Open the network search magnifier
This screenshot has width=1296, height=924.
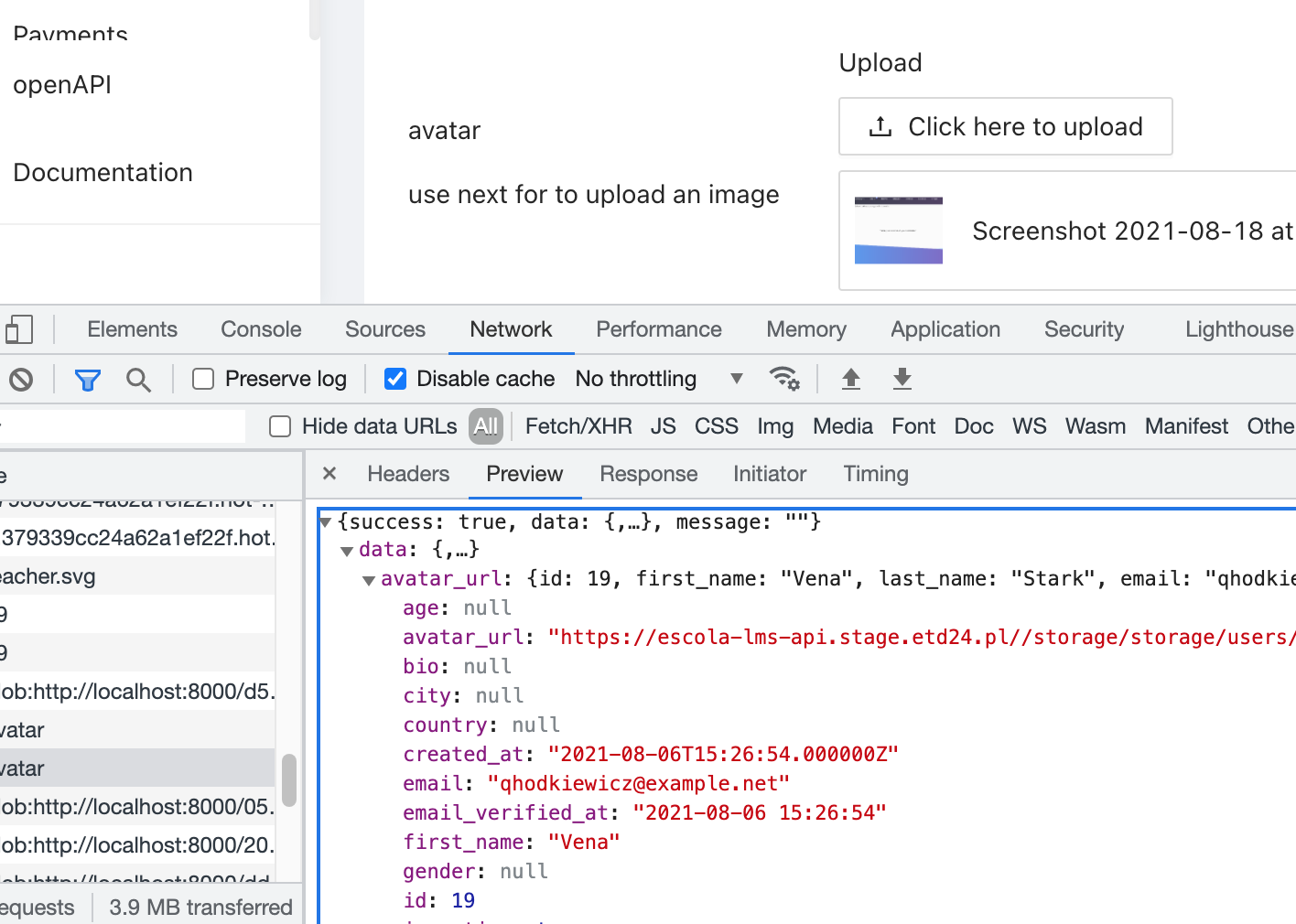pos(138,379)
